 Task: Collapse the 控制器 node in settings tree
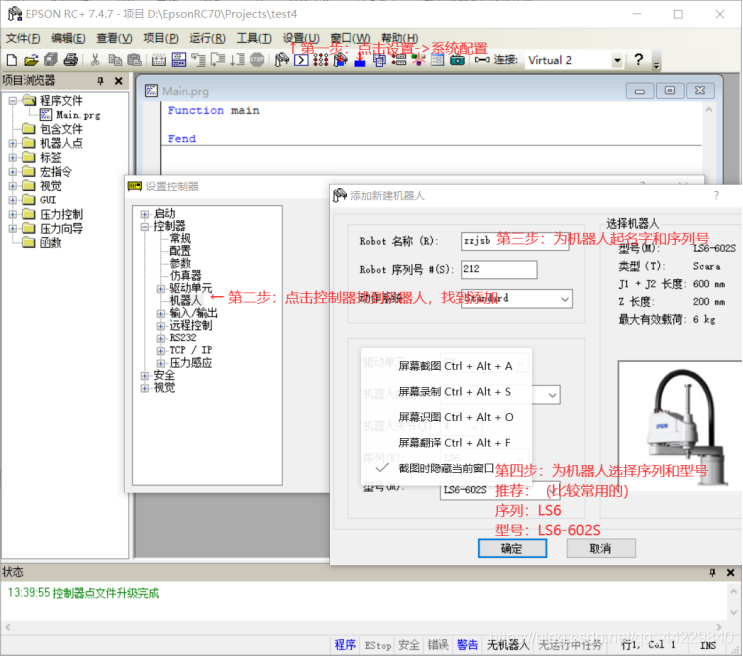(x=145, y=227)
